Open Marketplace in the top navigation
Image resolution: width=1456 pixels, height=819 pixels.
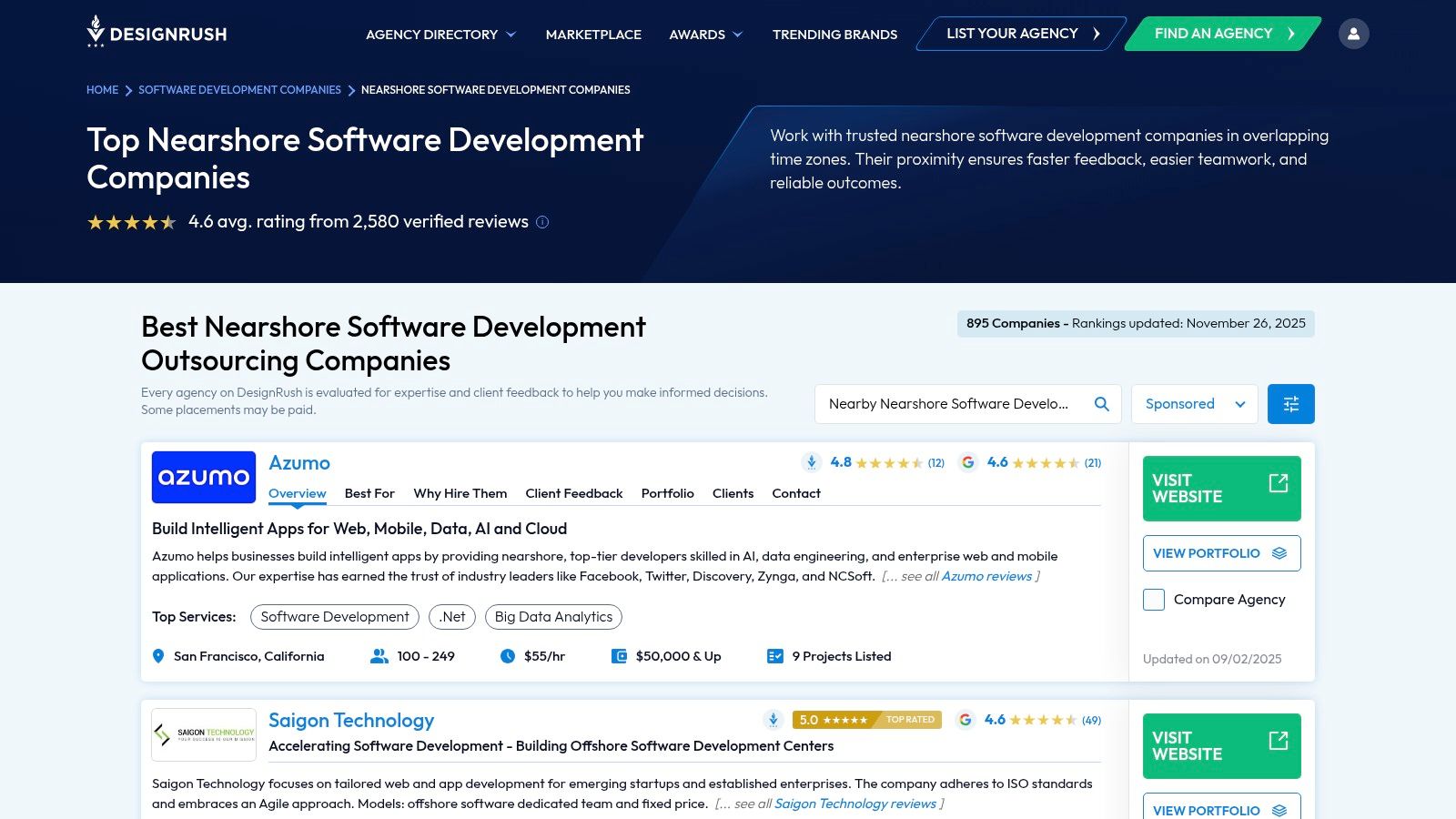pos(593,35)
